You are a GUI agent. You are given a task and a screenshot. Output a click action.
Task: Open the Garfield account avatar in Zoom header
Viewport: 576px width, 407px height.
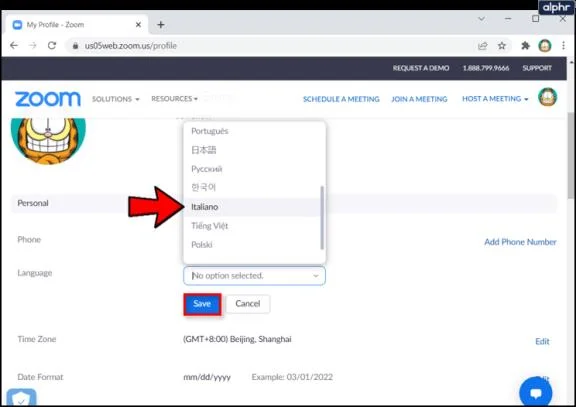pos(547,97)
